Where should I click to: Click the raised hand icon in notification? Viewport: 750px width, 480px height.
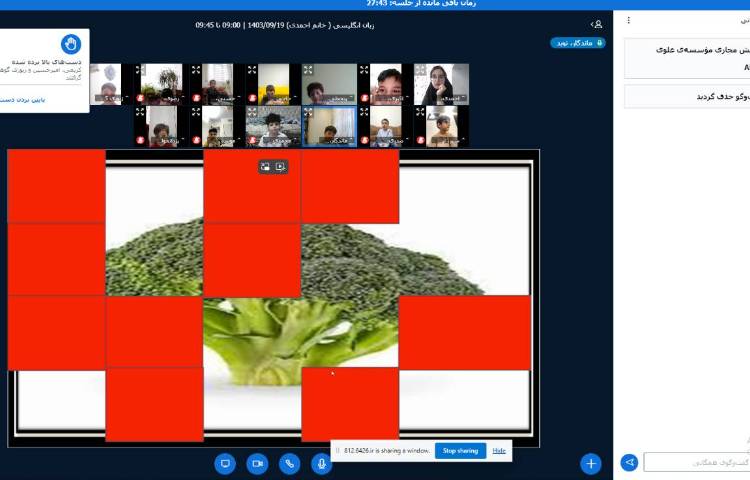70,43
